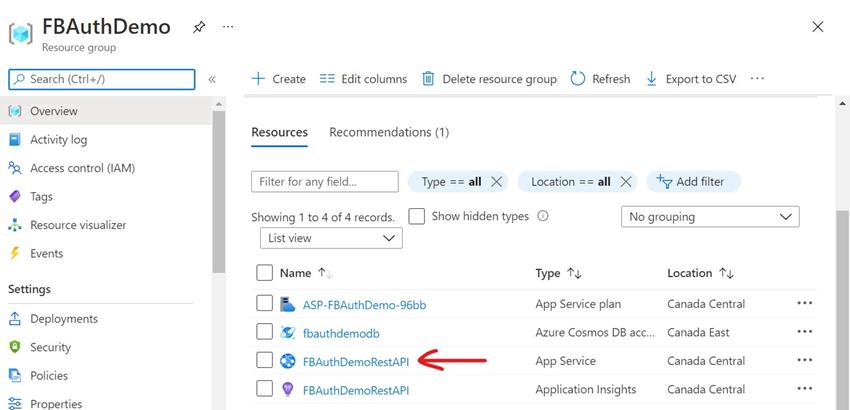Click the Azure Cosmos DB acc... type cell
850x410 pixels.
click(595, 332)
